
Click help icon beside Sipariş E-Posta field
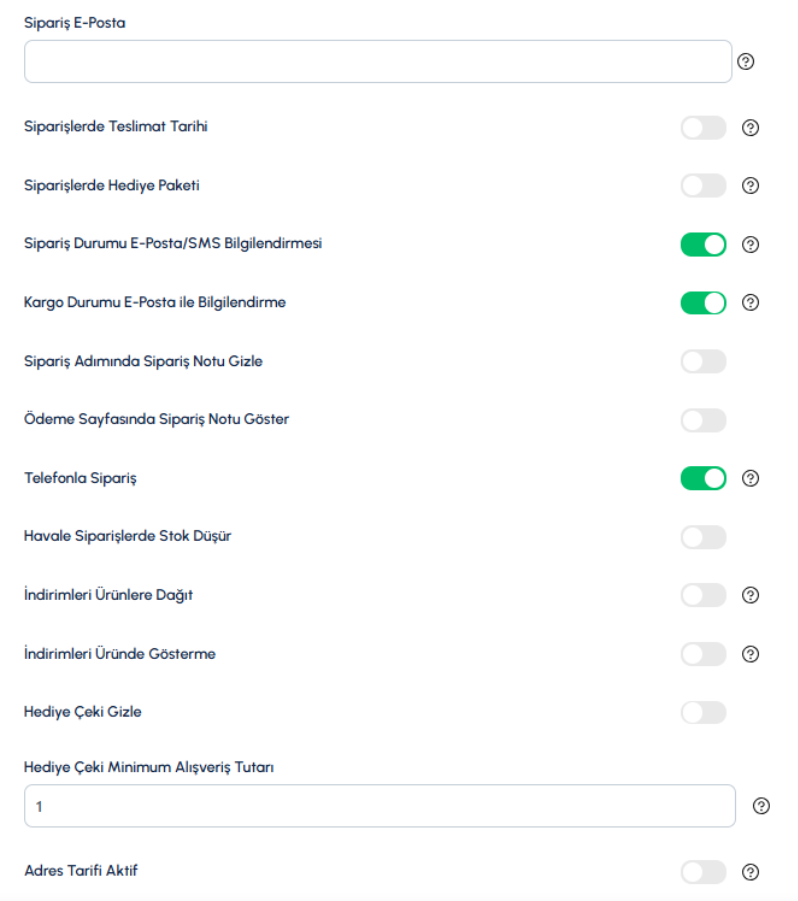746,61
